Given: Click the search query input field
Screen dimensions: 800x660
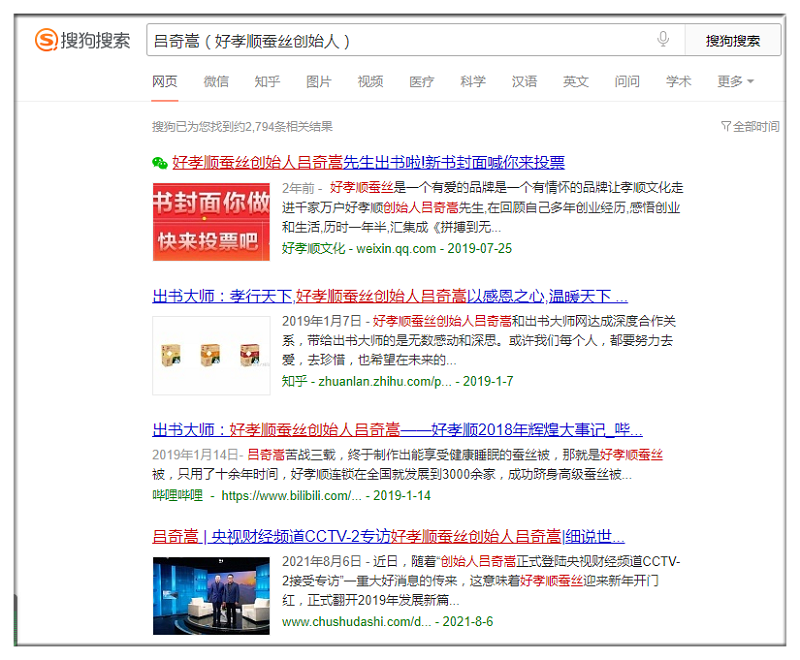Looking at the screenshot, I should point(400,41).
